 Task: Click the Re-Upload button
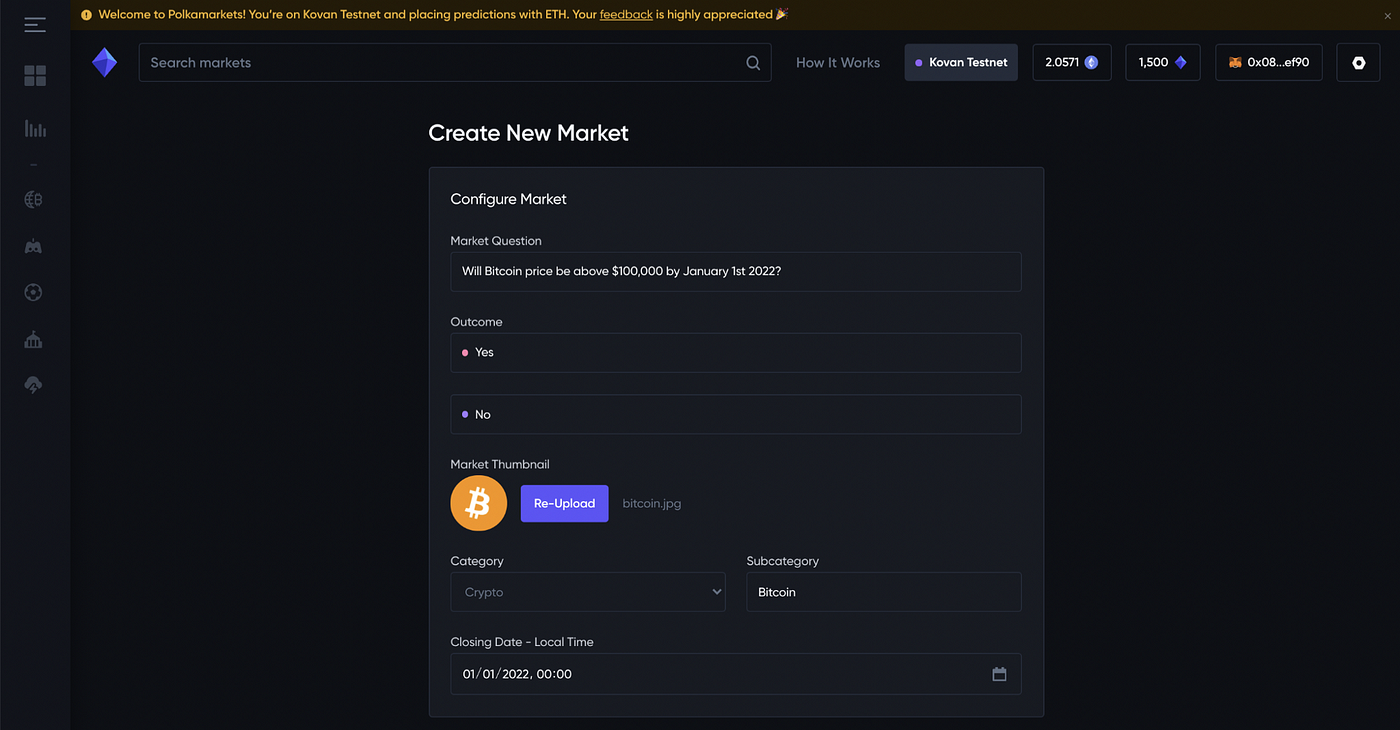click(564, 503)
